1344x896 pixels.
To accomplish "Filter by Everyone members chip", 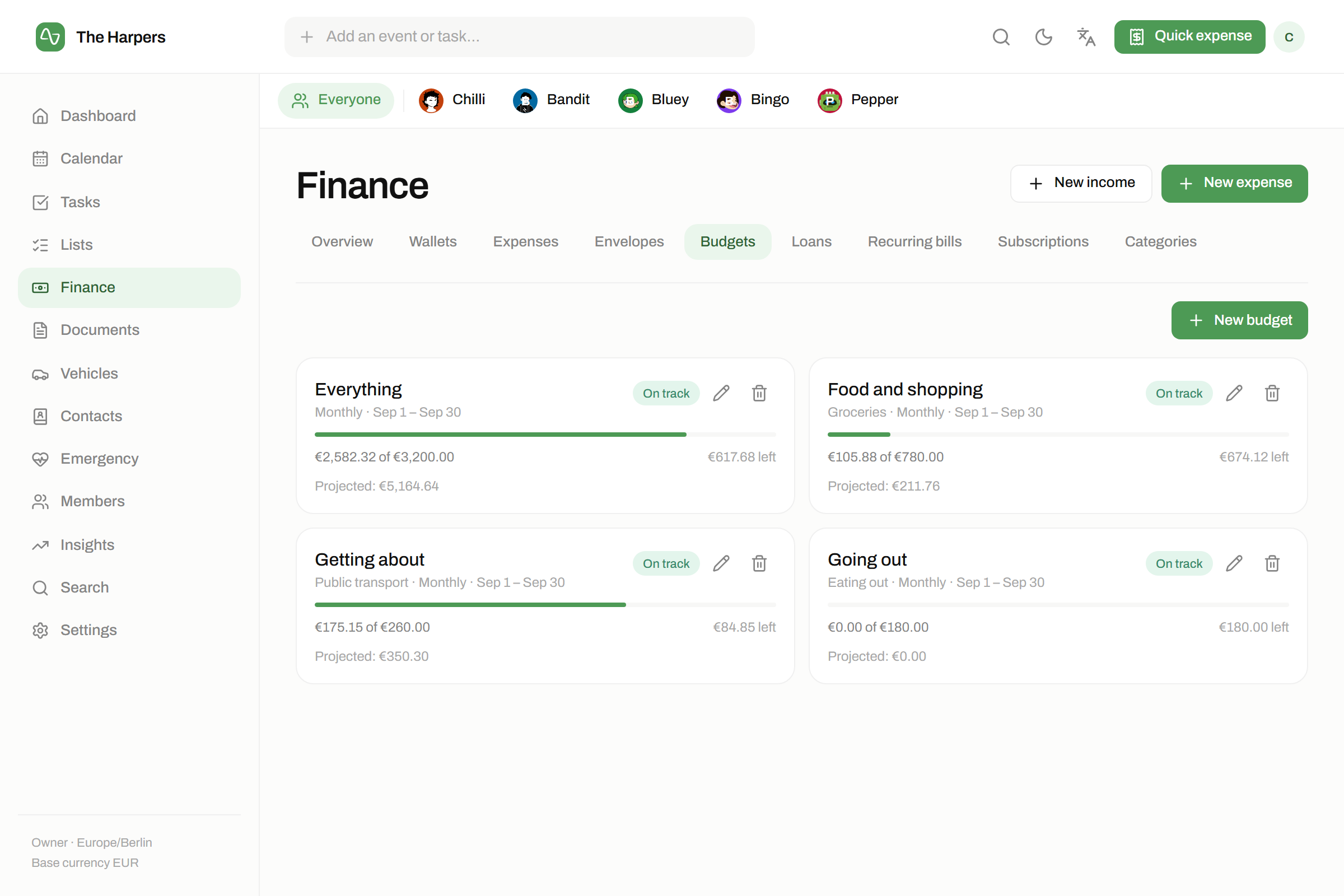I will [x=336, y=101].
